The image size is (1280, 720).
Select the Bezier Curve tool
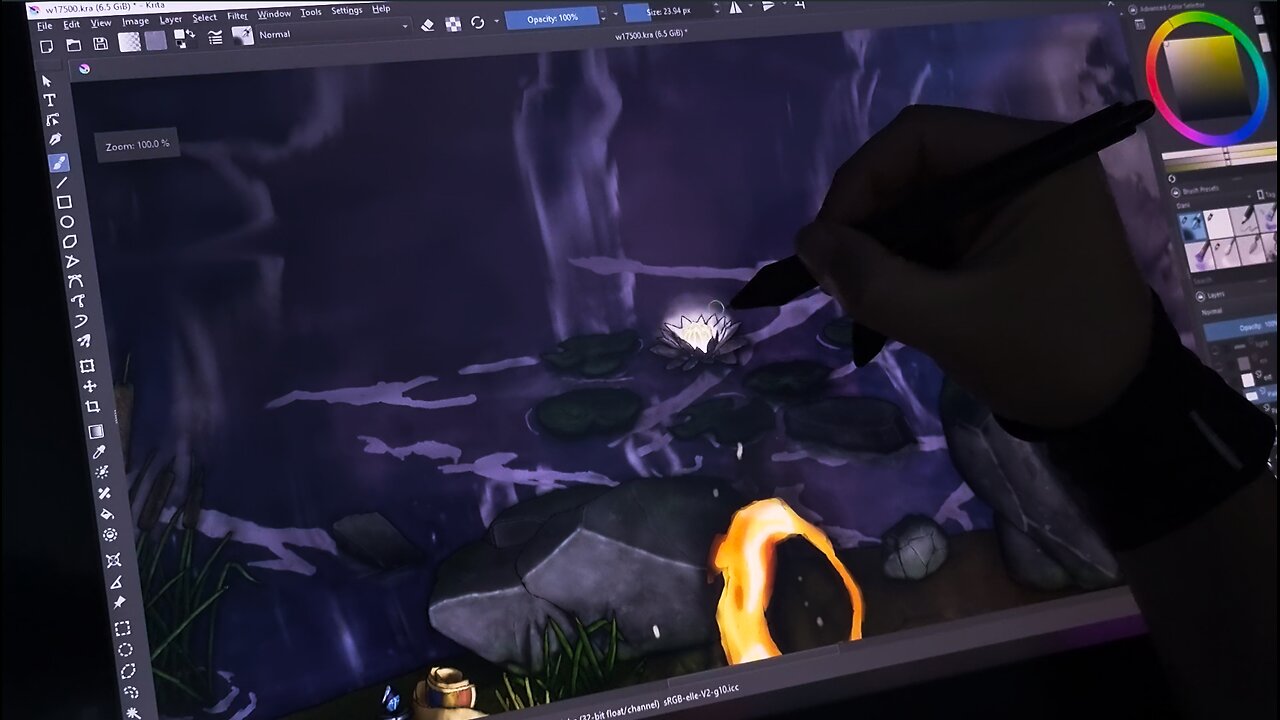coord(76,282)
